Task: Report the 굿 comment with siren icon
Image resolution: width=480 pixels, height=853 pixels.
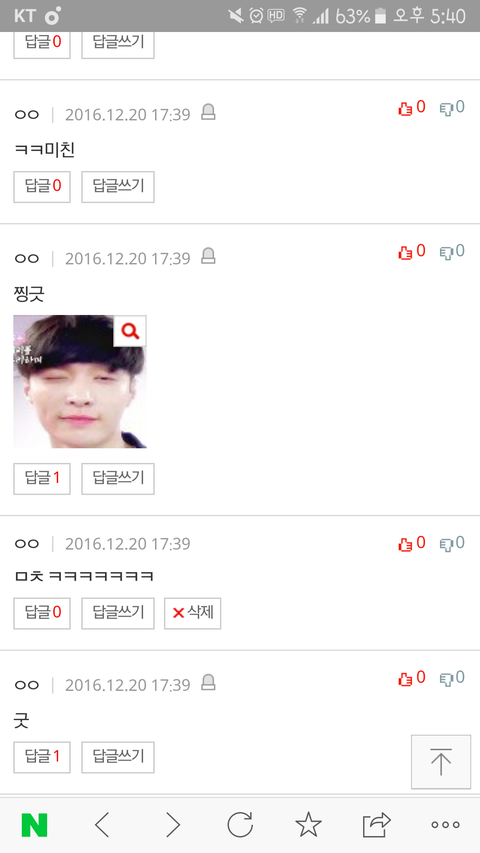Action: (x=208, y=683)
